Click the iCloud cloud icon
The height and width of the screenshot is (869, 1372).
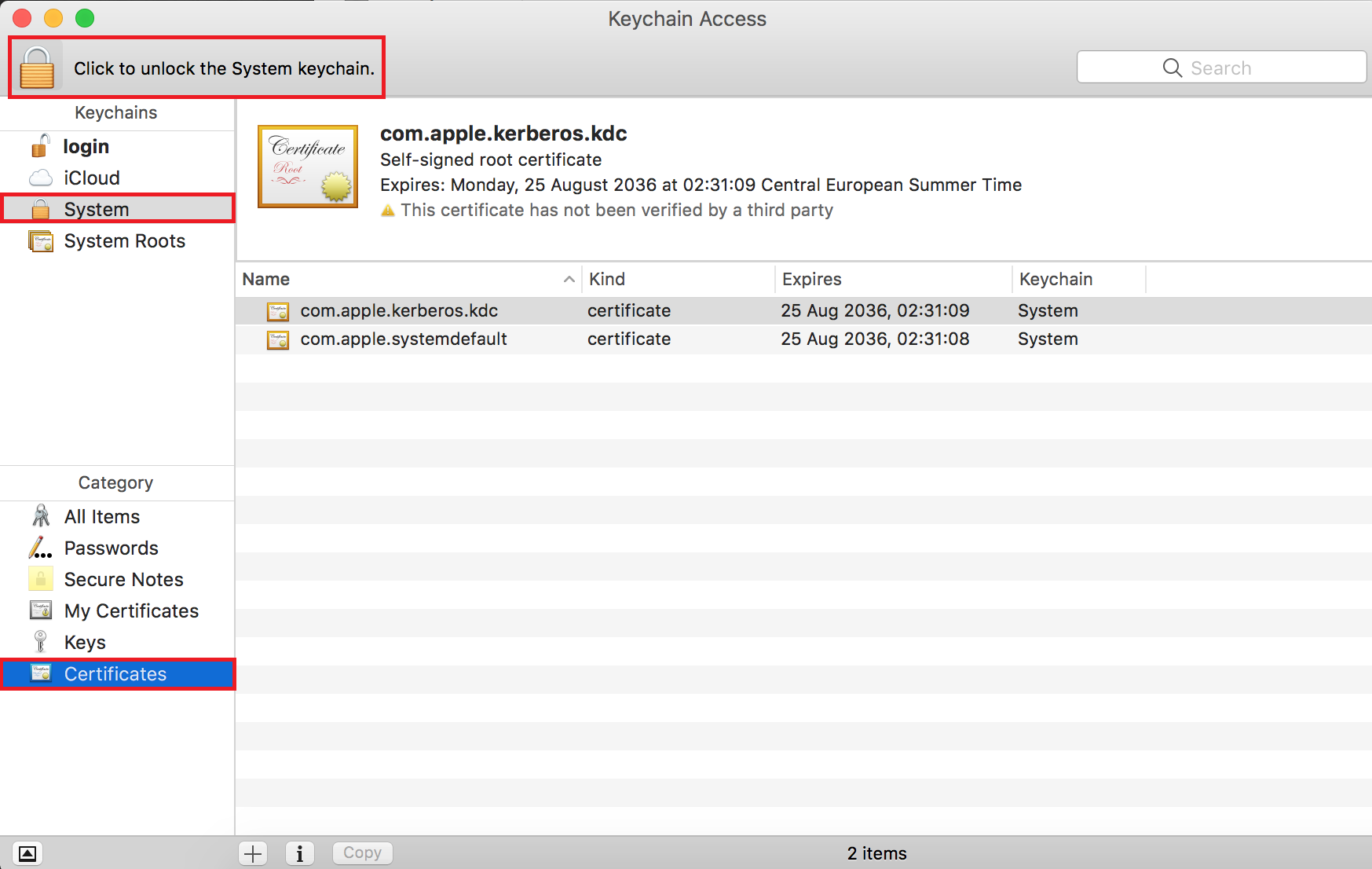(41, 178)
